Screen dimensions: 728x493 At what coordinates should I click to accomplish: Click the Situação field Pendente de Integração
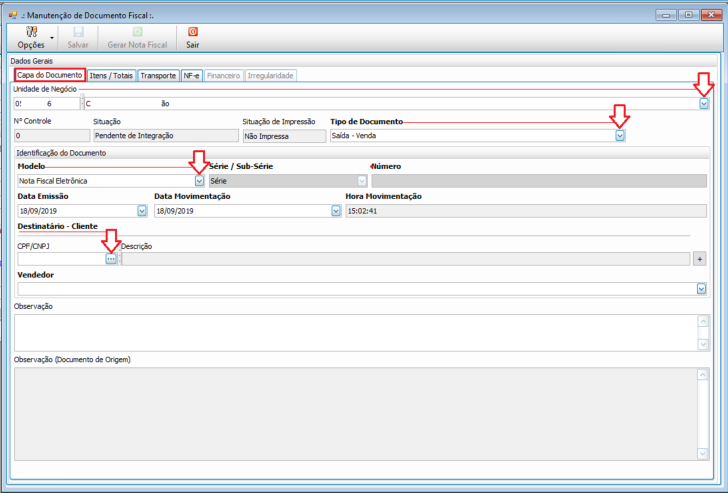point(166,136)
